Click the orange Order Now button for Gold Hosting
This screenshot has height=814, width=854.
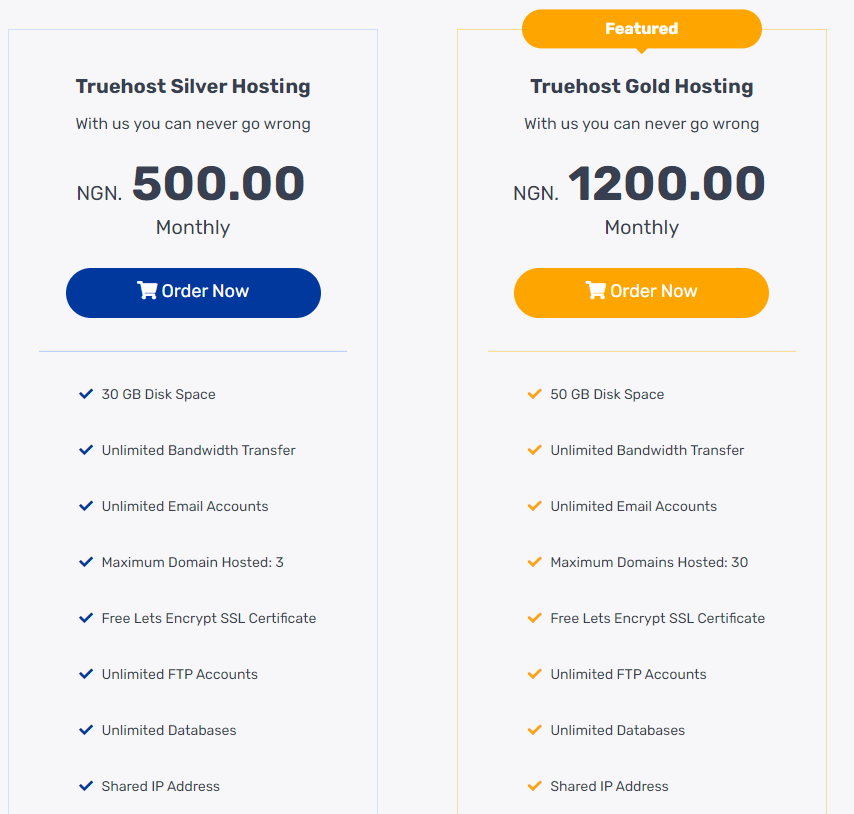click(x=642, y=293)
